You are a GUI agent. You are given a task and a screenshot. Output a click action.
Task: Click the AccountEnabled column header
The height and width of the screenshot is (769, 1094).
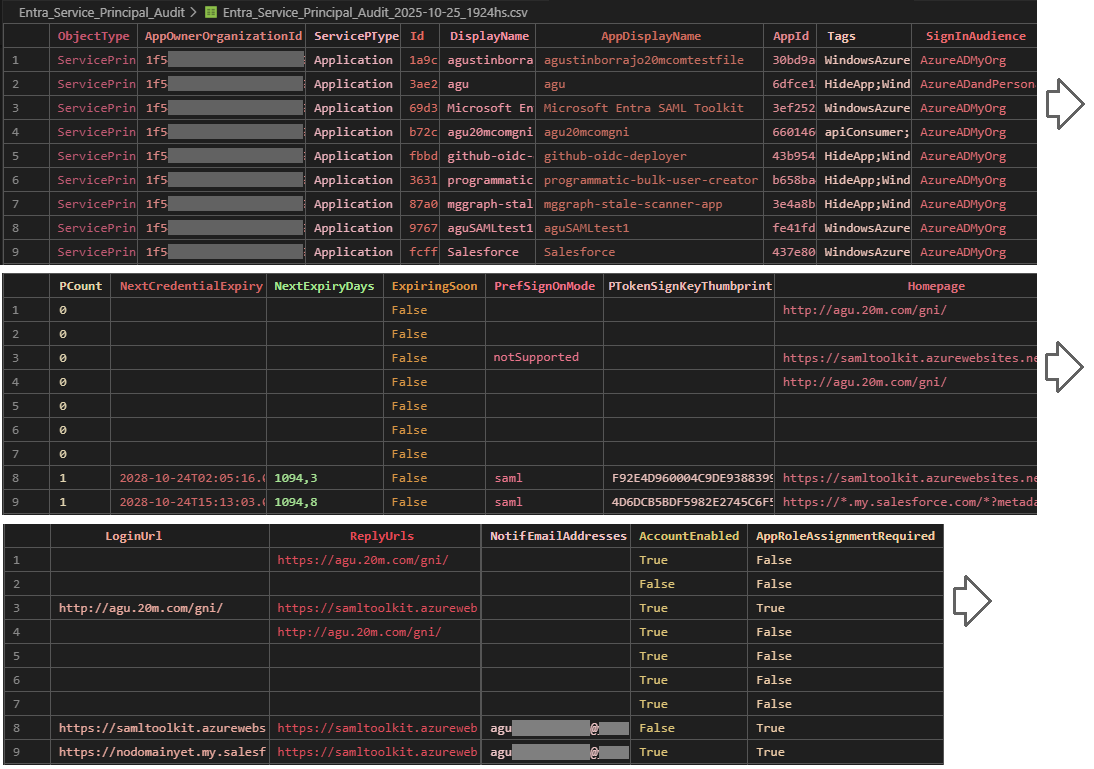coord(689,536)
